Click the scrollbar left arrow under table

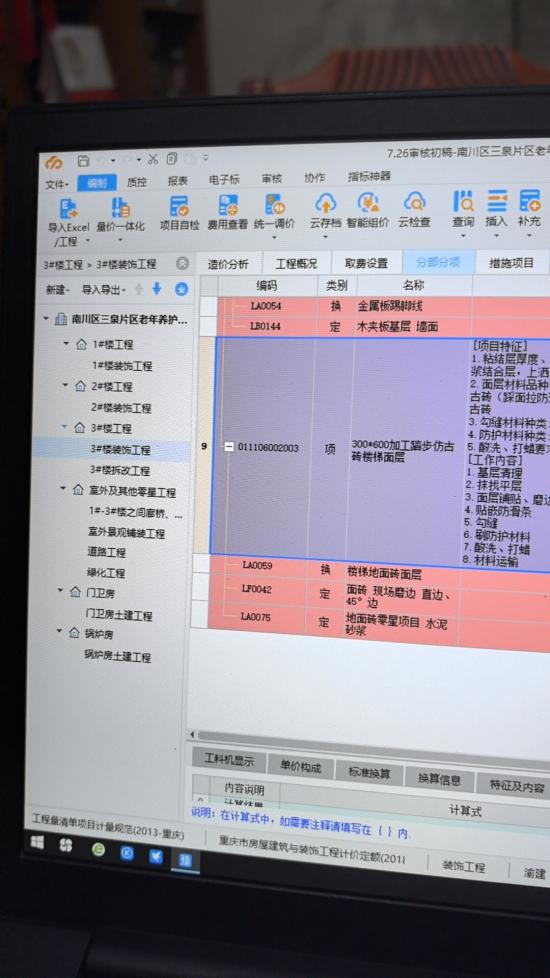click(x=192, y=735)
